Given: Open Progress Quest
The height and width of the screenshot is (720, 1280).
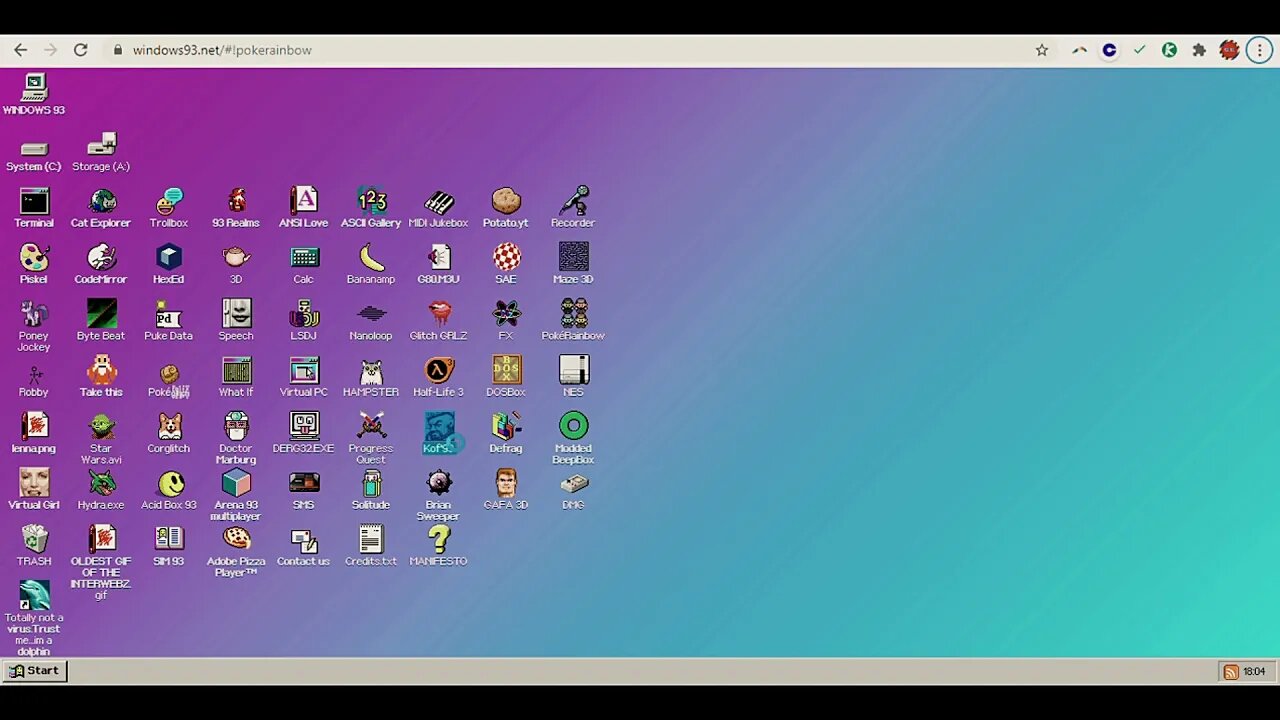Looking at the screenshot, I should [x=371, y=438].
